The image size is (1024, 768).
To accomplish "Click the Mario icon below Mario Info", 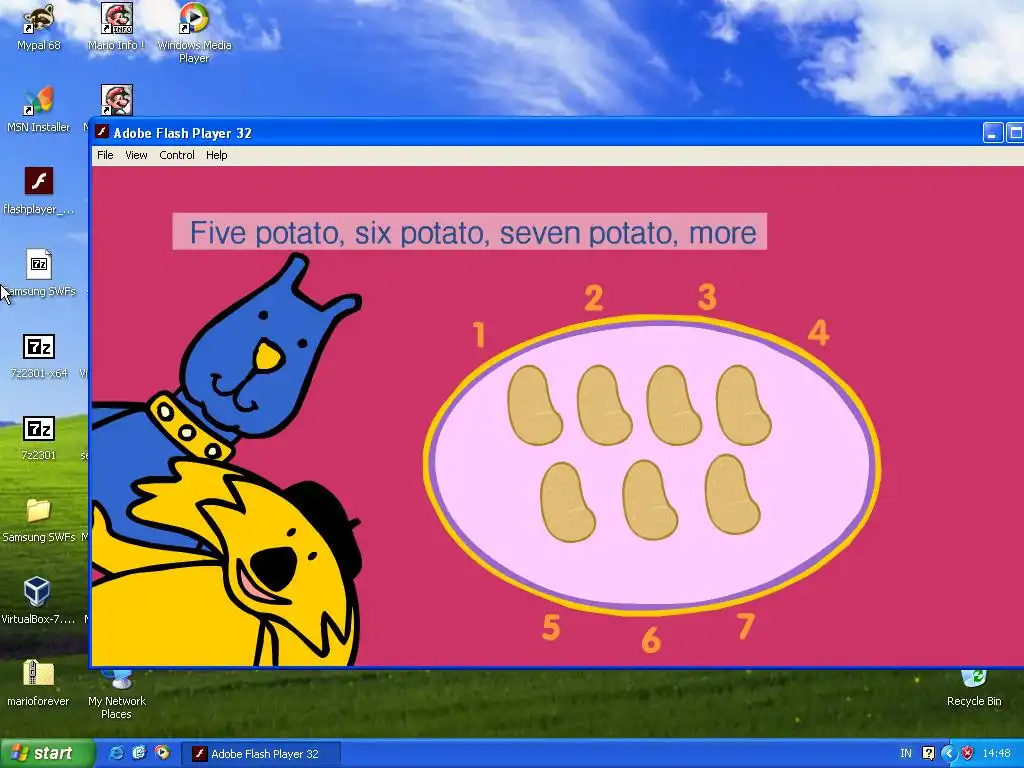I will (x=117, y=100).
